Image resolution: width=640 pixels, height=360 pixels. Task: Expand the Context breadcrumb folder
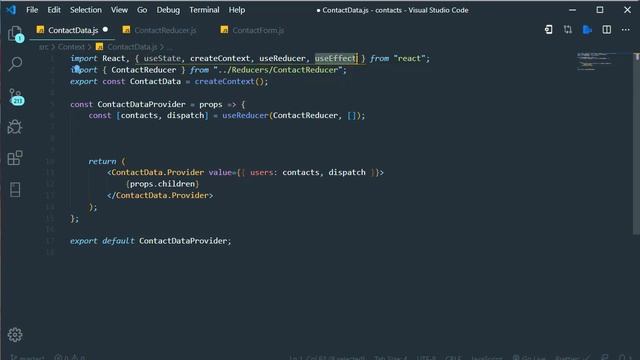71,47
